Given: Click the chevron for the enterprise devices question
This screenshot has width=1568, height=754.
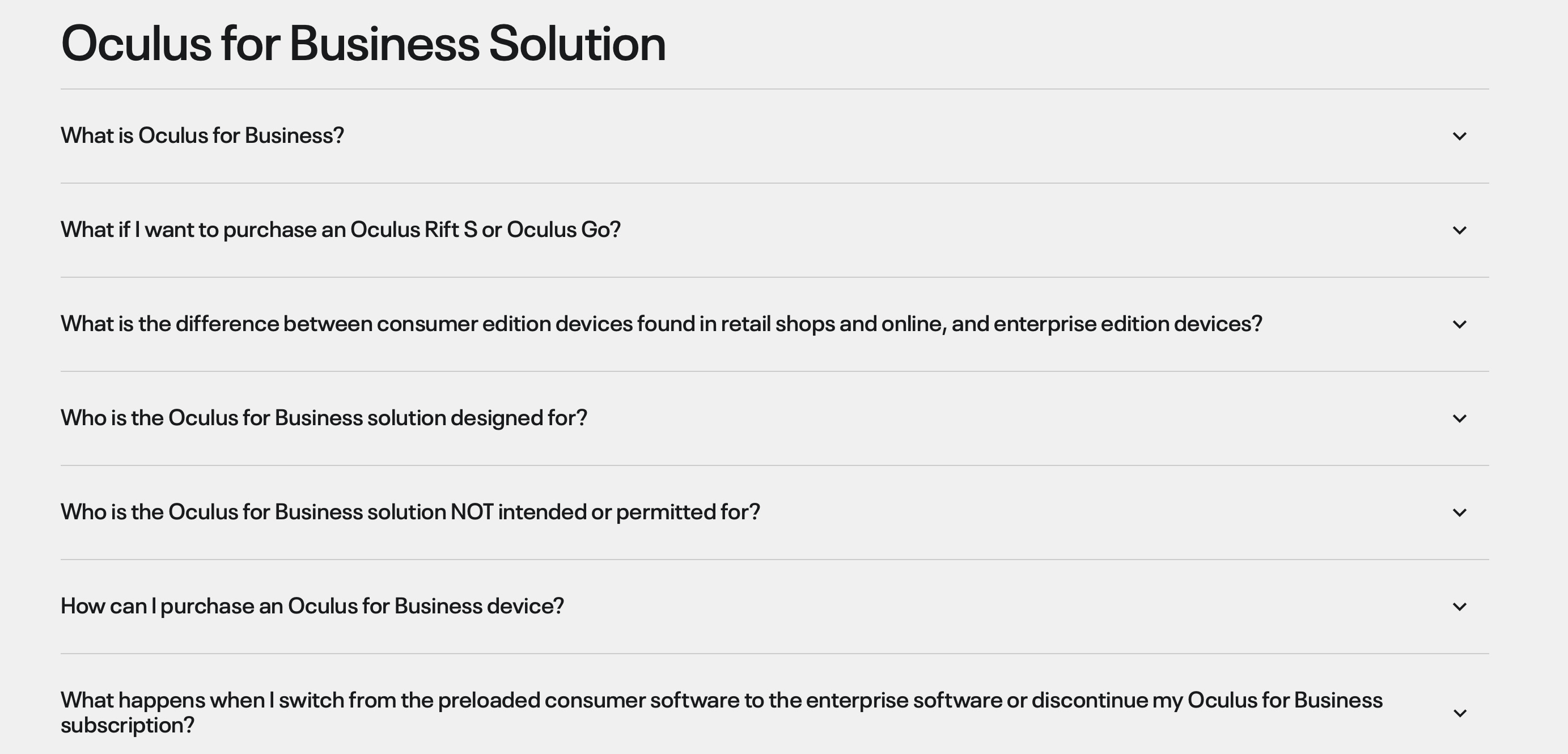Looking at the screenshot, I should tap(1460, 324).
